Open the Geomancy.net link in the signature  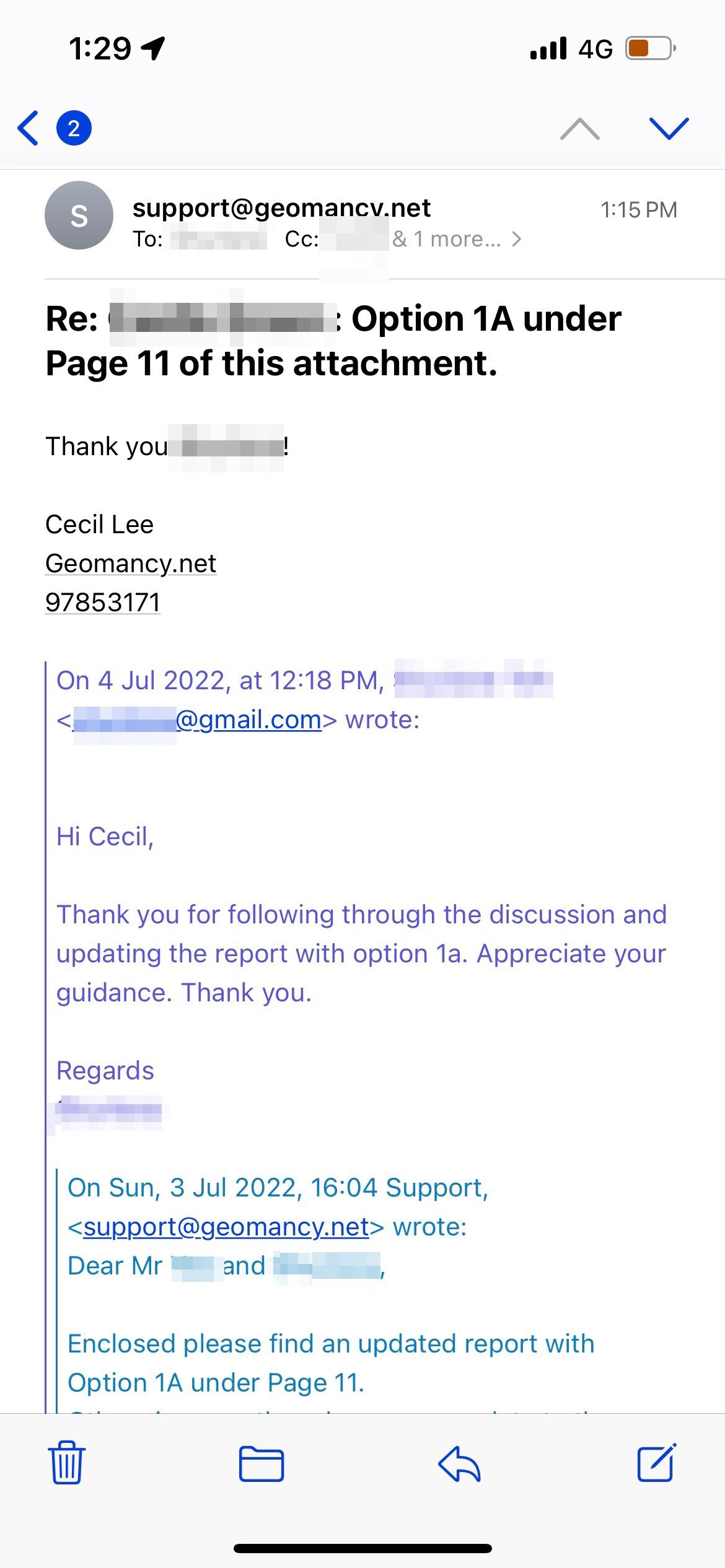pyautogui.click(x=131, y=564)
